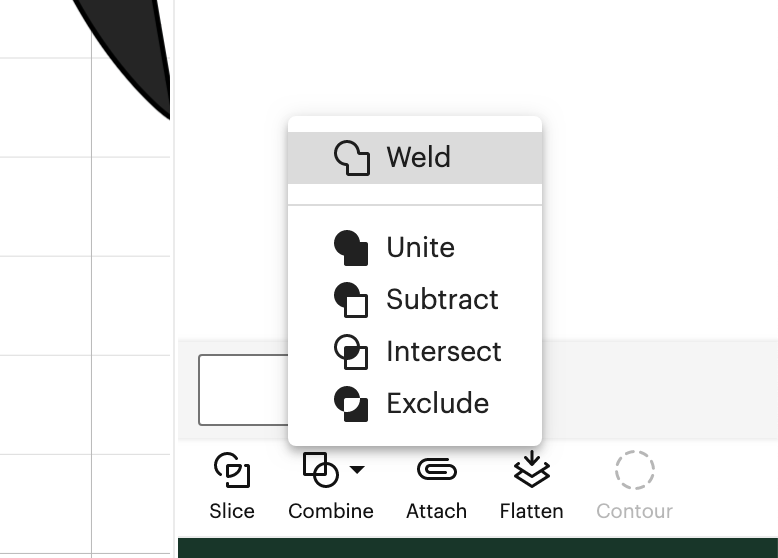The image size is (778, 558).
Task: Choose Weld text in the menu
Action: tap(419, 157)
